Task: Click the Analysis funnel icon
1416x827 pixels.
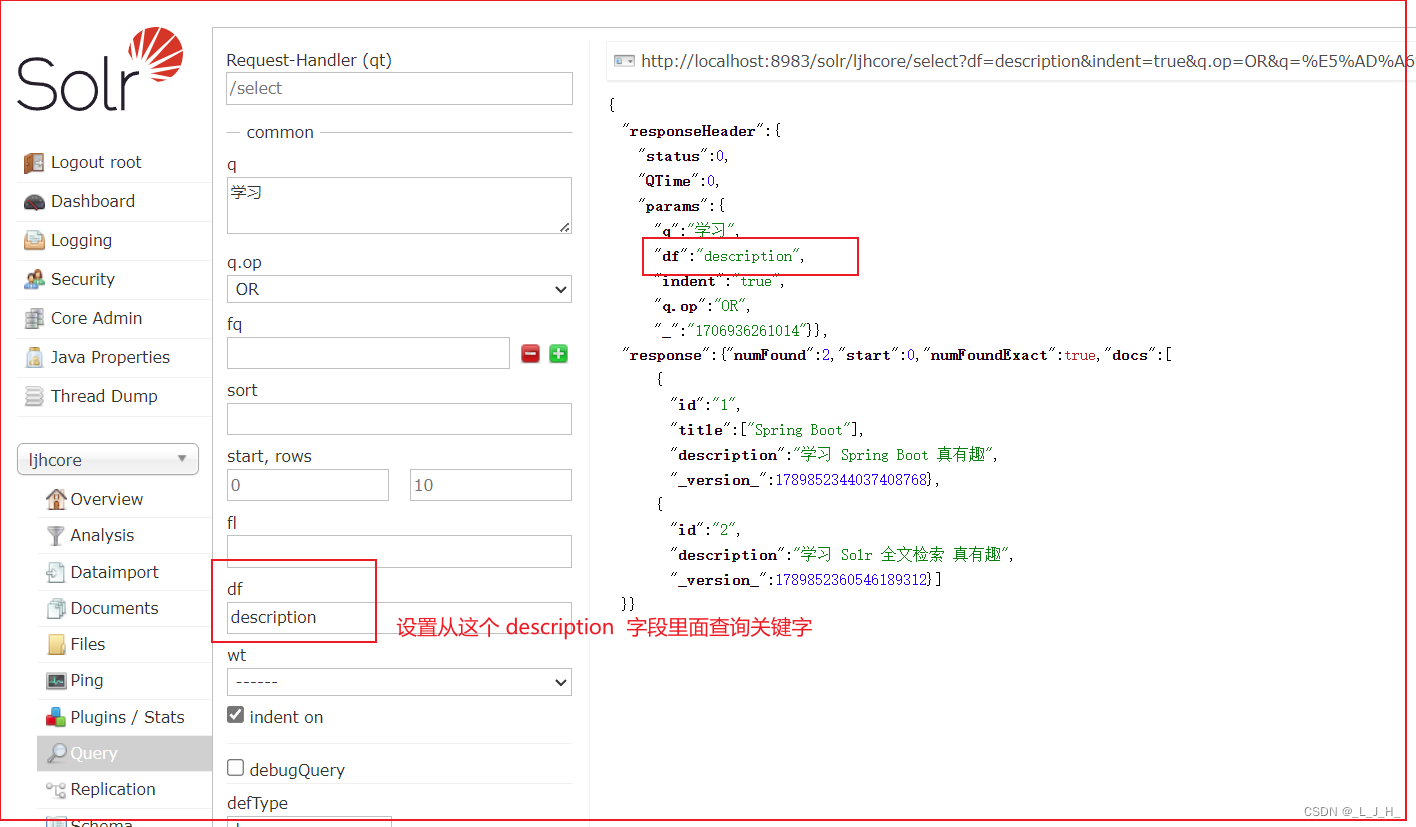Action: [56, 536]
